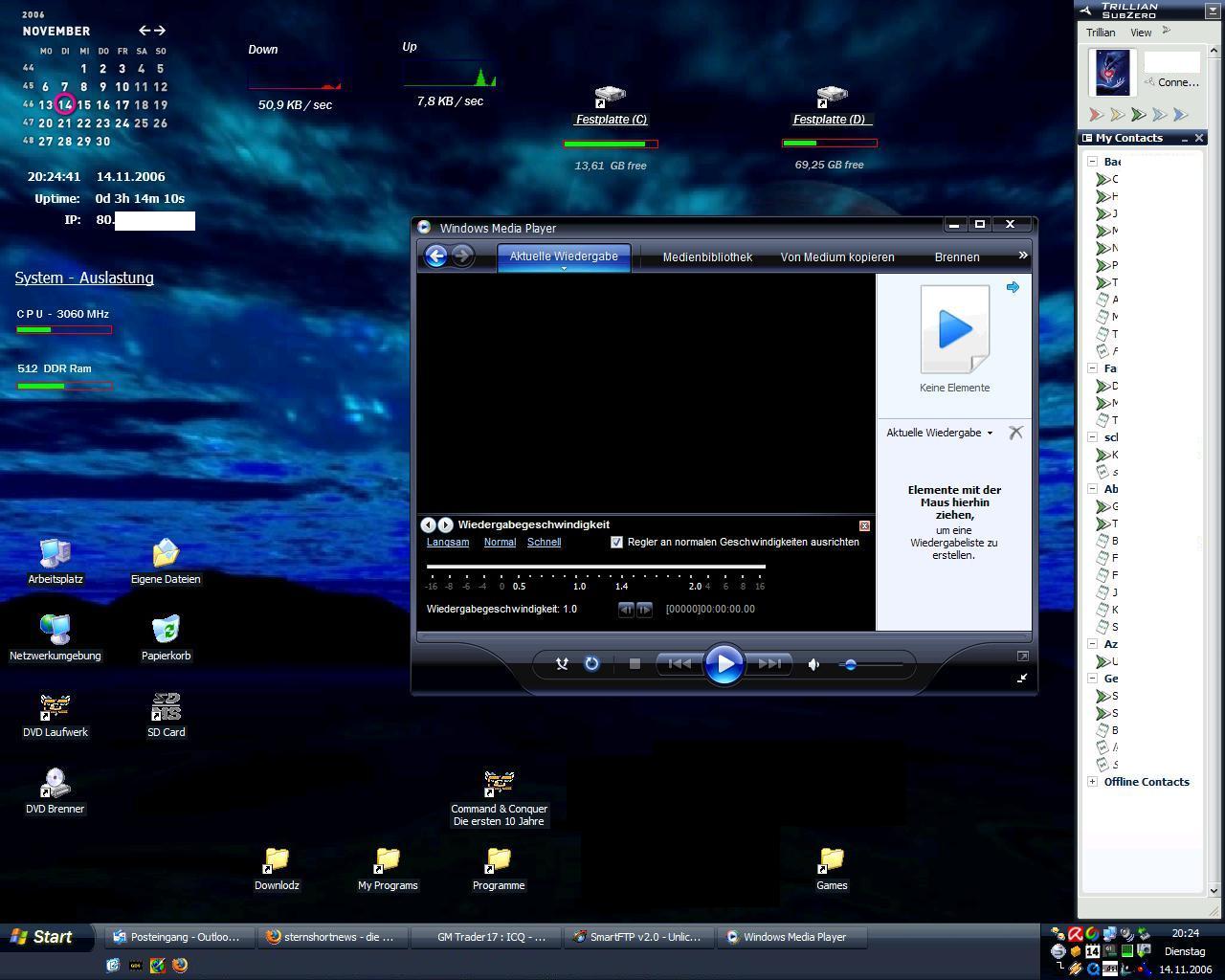Start playback with the big Play button

click(x=724, y=663)
